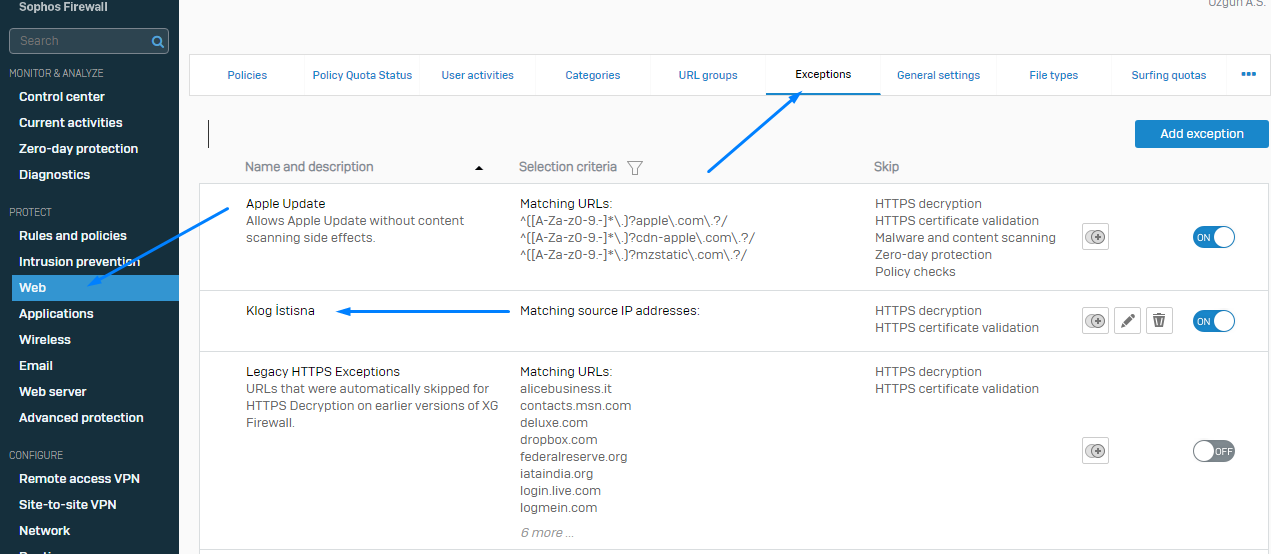Click the Skip column header

pyautogui.click(x=886, y=167)
